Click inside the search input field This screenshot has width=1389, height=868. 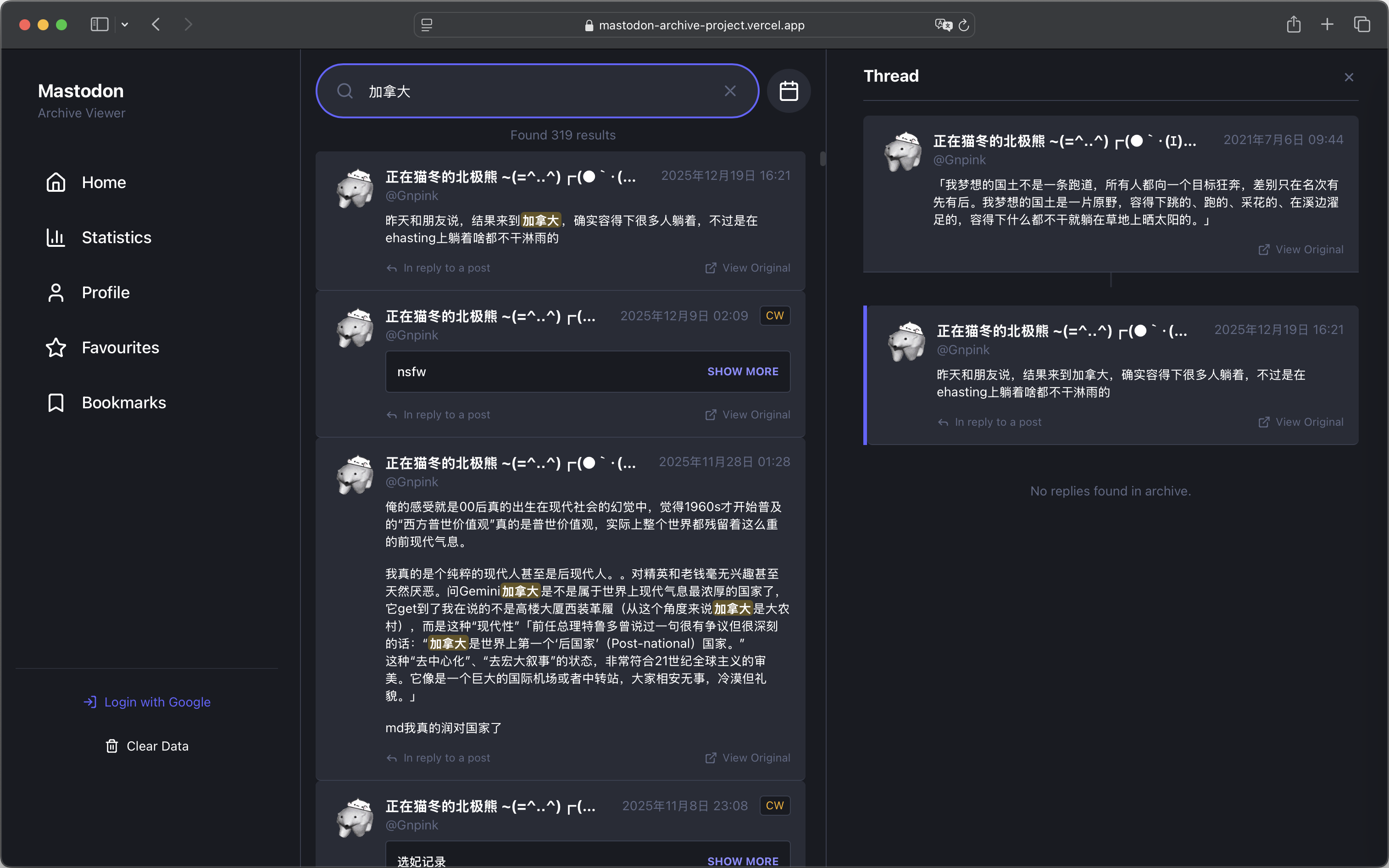click(x=534, y=91)
